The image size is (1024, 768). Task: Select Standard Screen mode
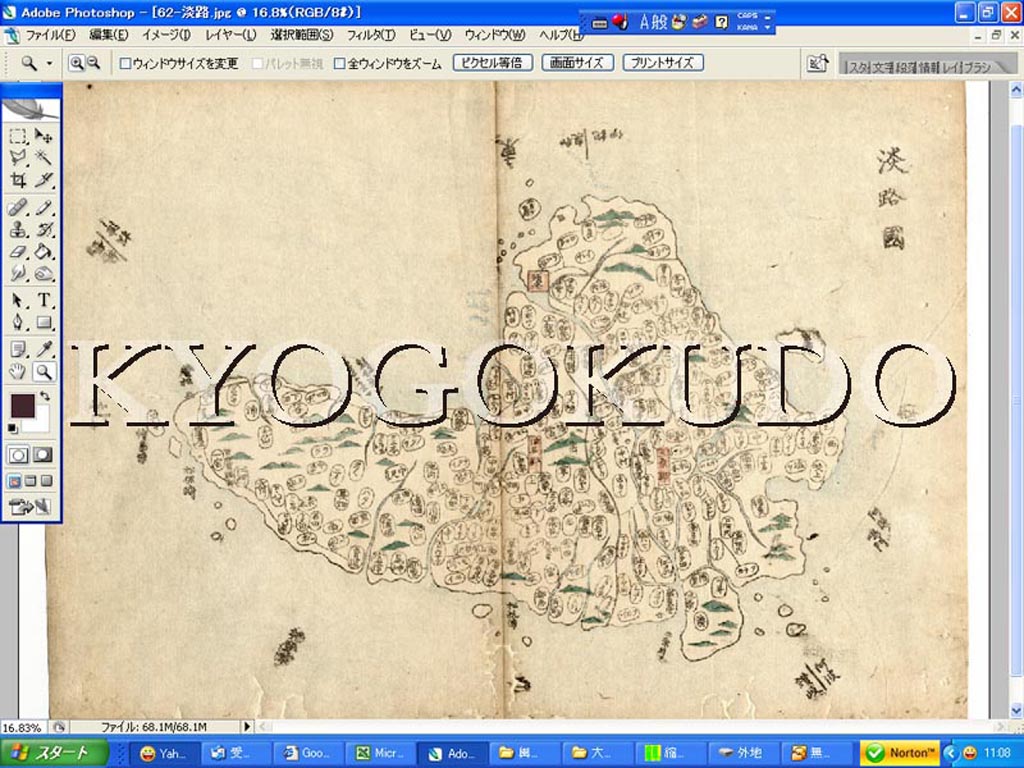tap(14, 482)
